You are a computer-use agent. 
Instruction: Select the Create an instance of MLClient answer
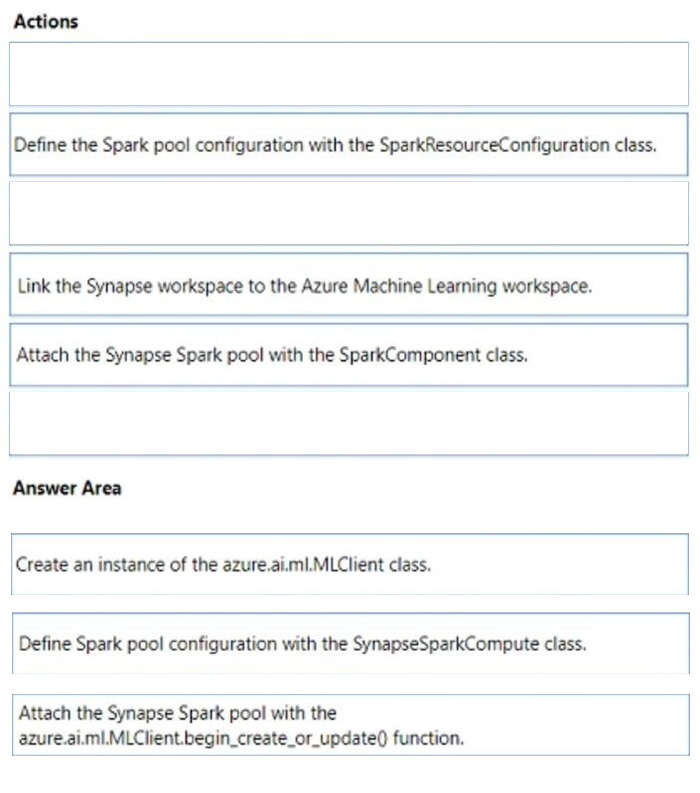[x=350, y=564]
